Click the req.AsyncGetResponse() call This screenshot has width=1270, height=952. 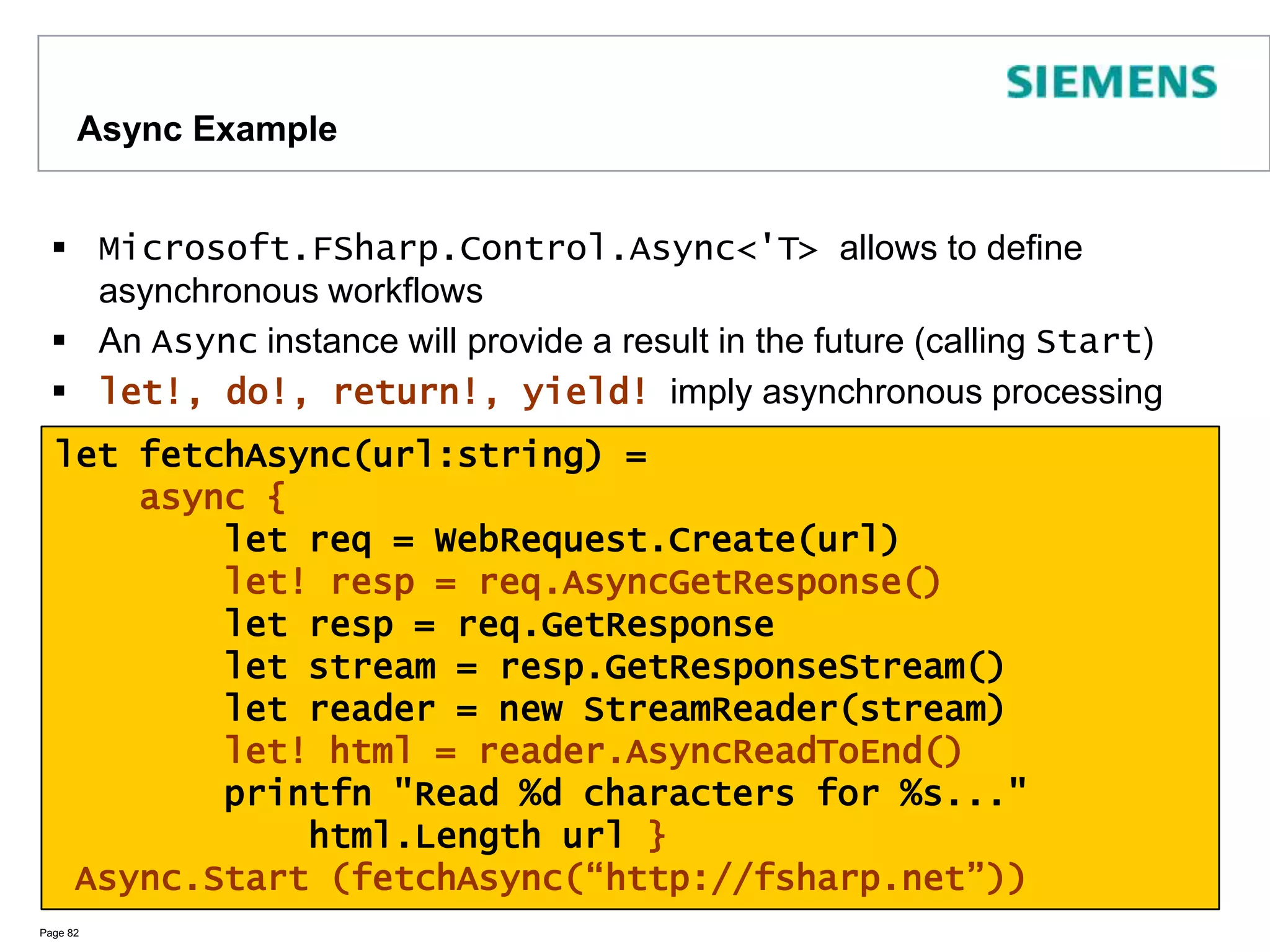point(709,583)
